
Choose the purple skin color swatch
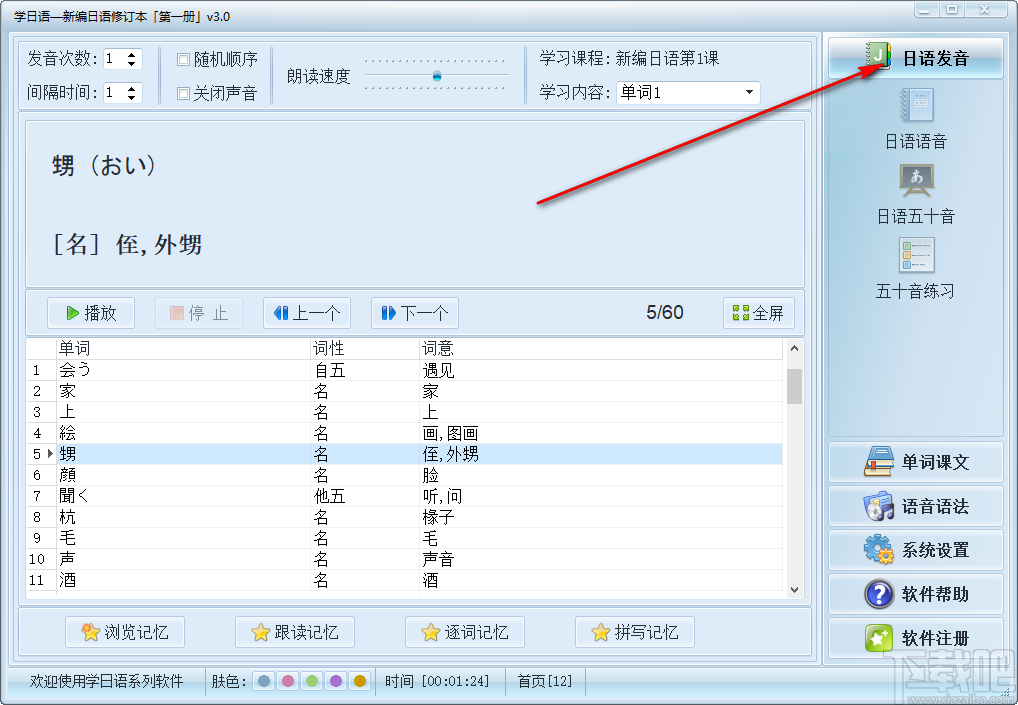tap(336, 681)
